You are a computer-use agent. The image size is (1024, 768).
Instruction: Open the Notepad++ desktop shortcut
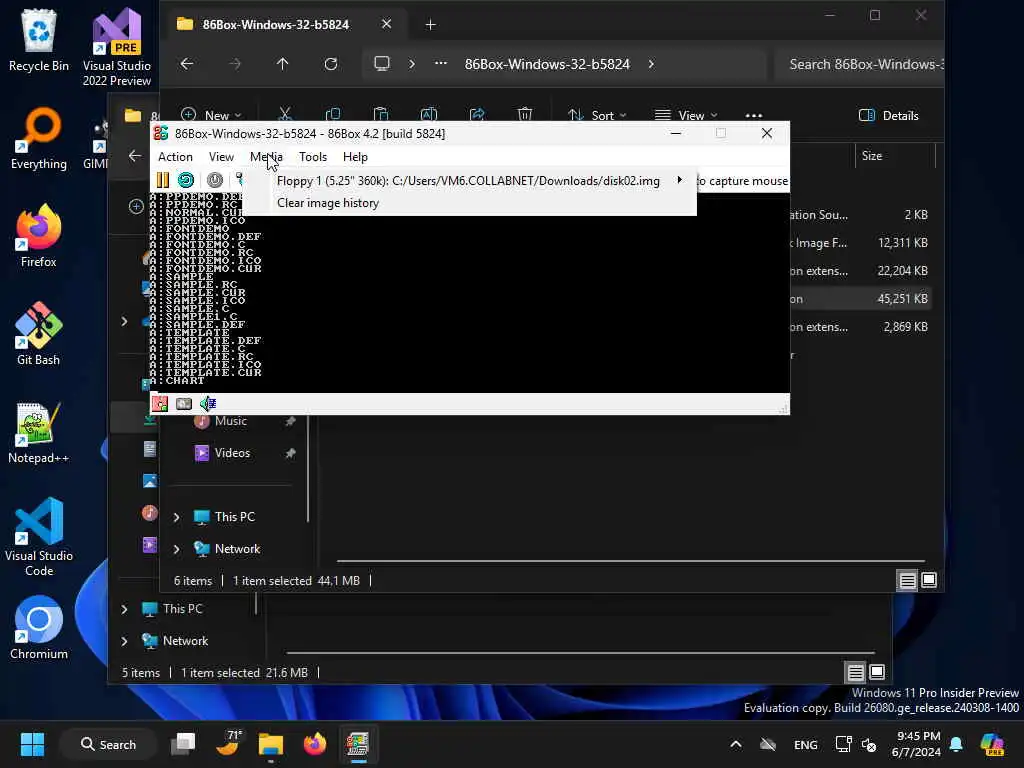[x=39, y=432]
